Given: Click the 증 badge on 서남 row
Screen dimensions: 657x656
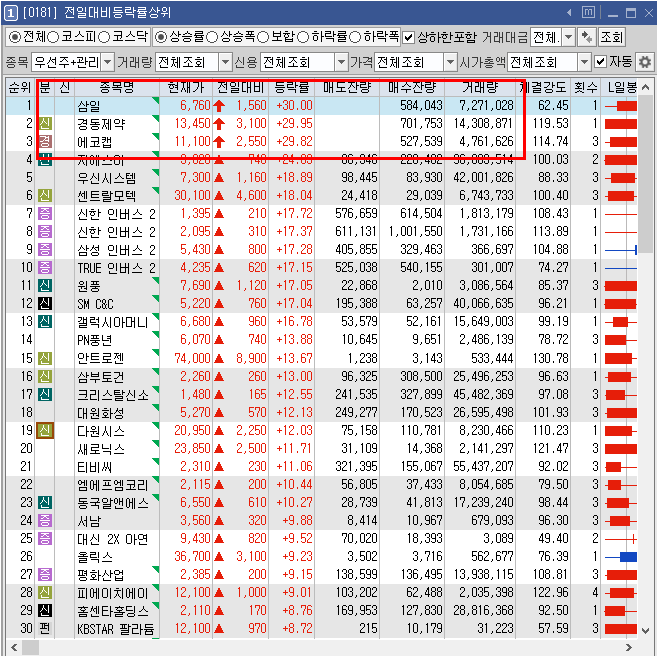Looking at the screenshot, I should 45,520.
